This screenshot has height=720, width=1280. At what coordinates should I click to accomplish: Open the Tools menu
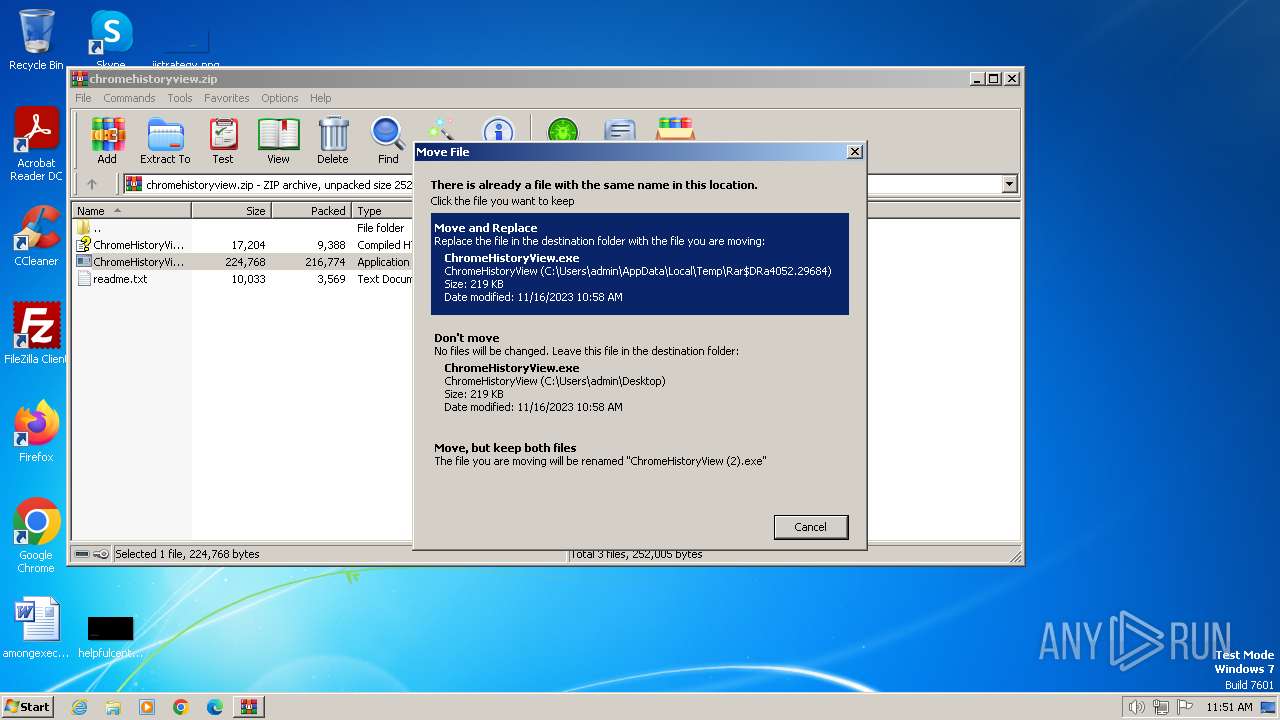click(x=180, y=98)
